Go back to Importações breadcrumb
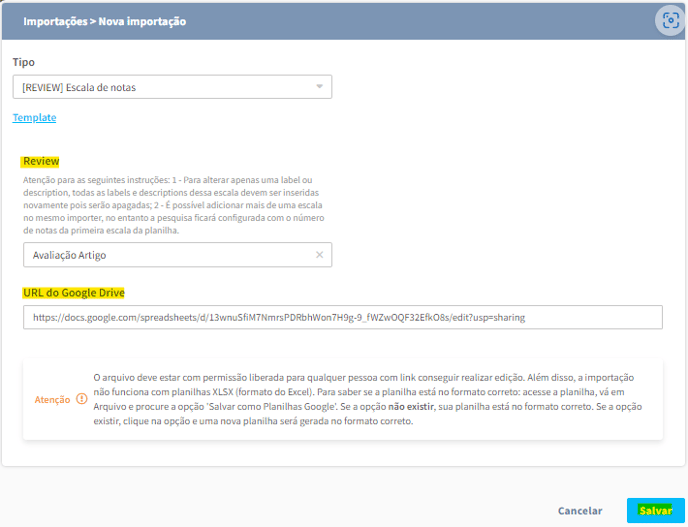The width and height of the screenshot is (688, 527). click(55, 21)
